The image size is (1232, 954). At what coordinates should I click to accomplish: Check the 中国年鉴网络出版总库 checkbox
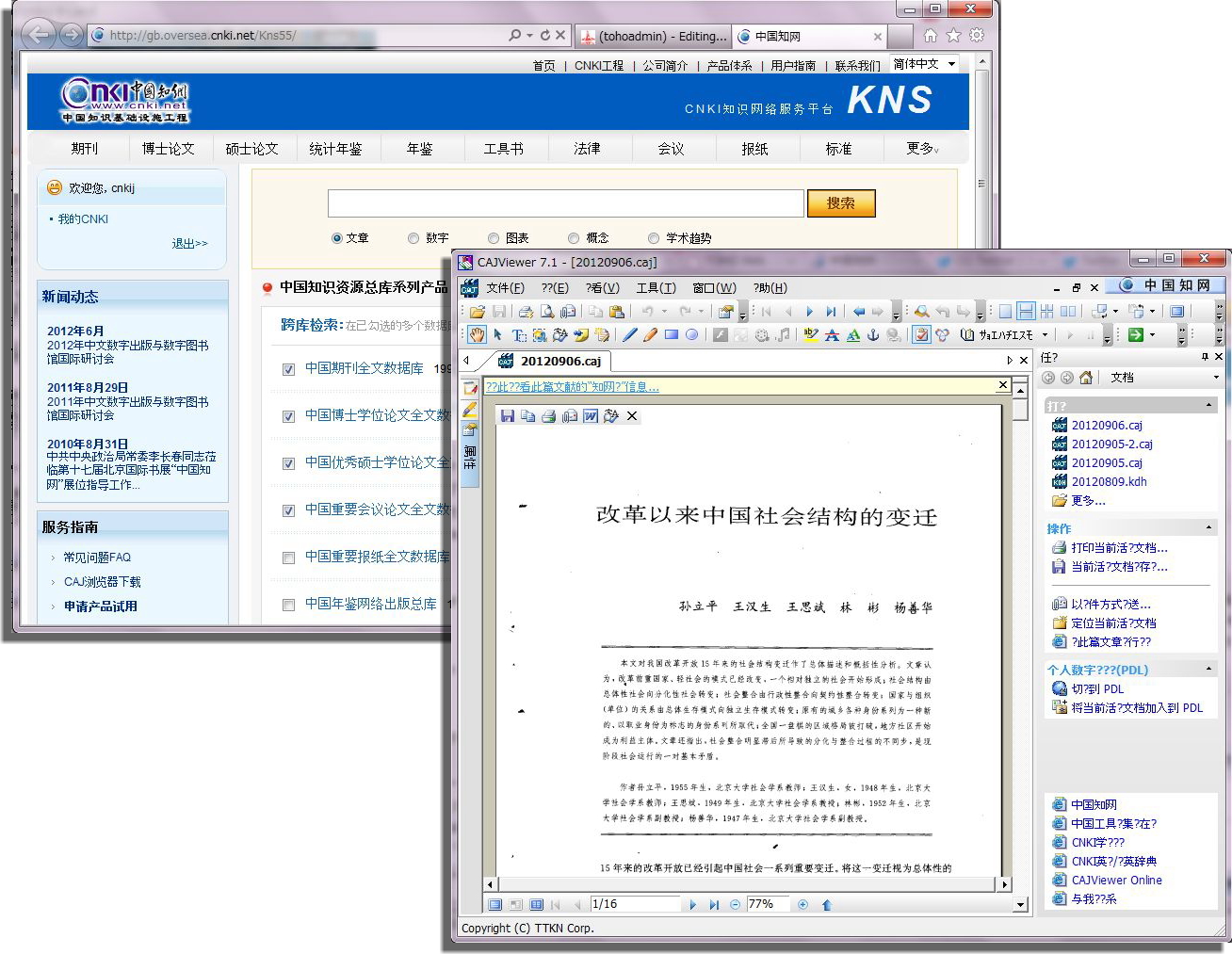coord(289,605)
